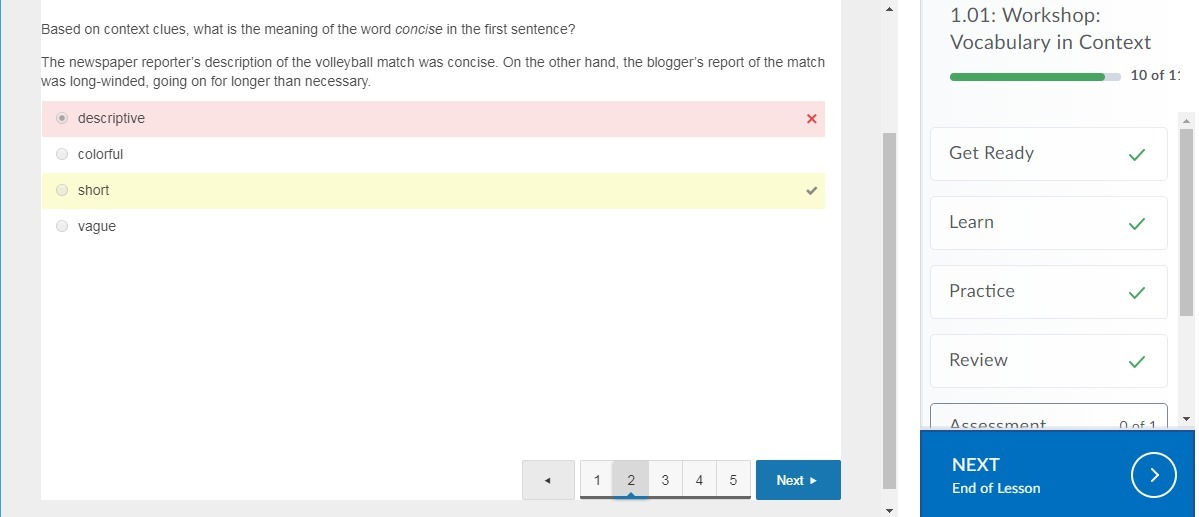Click the passage about the volleyball match
The height and width of the screenshot is (517, 1199).
point(433,72)
